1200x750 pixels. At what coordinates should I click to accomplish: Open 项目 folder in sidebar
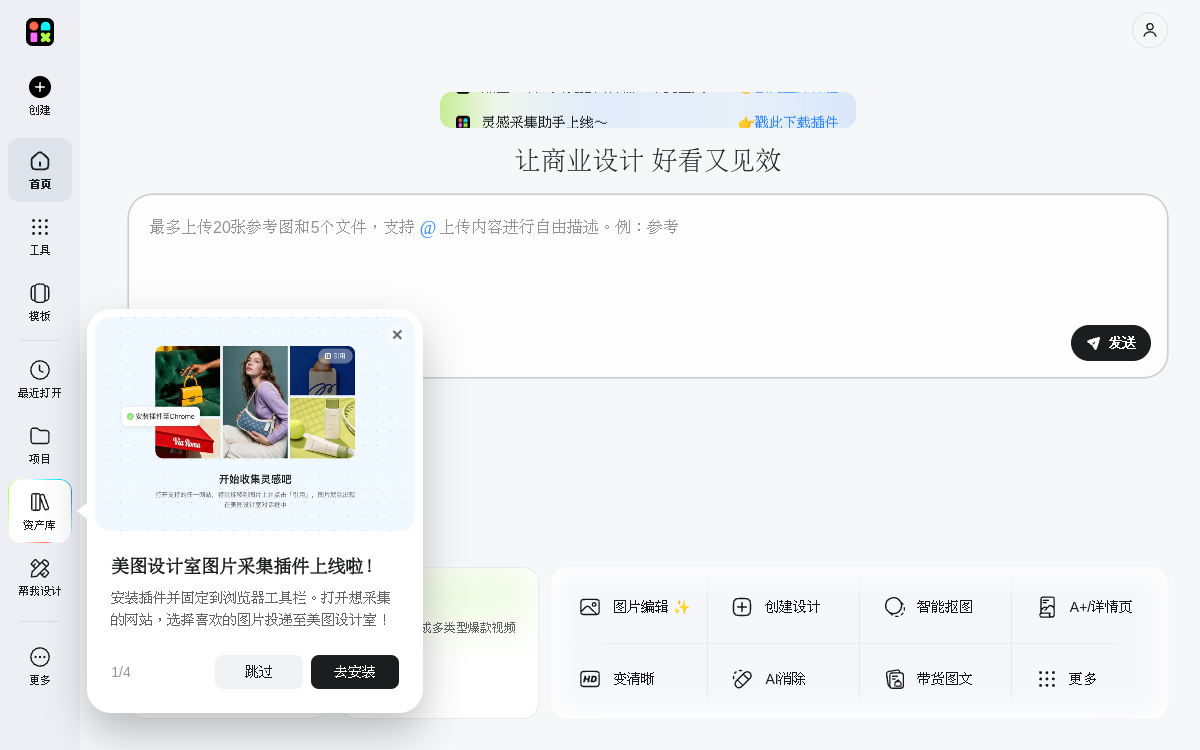[40, 445]
